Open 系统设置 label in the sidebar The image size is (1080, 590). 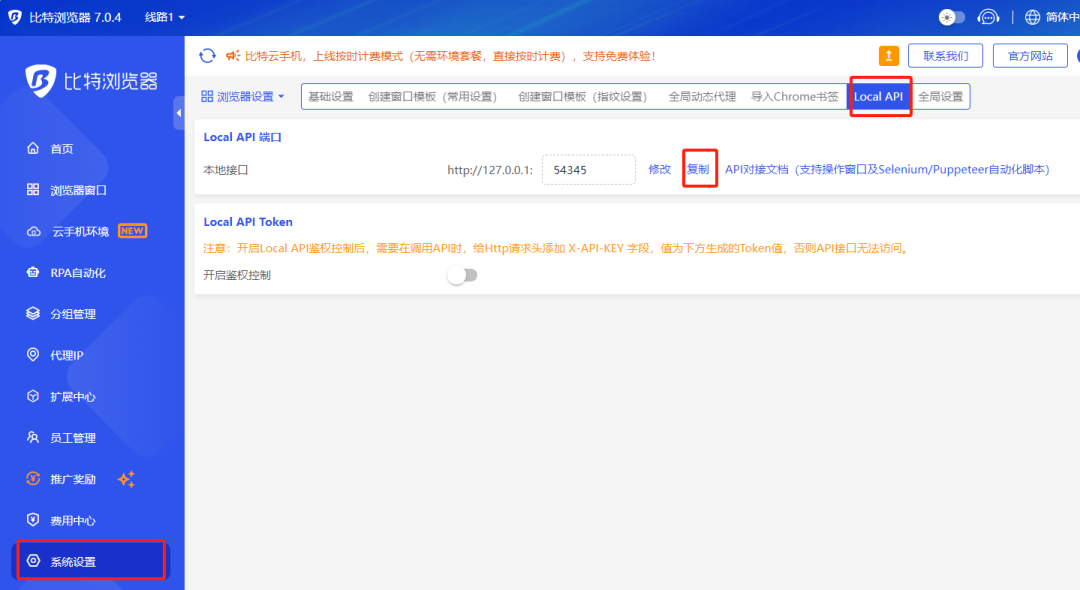point(73,562)
